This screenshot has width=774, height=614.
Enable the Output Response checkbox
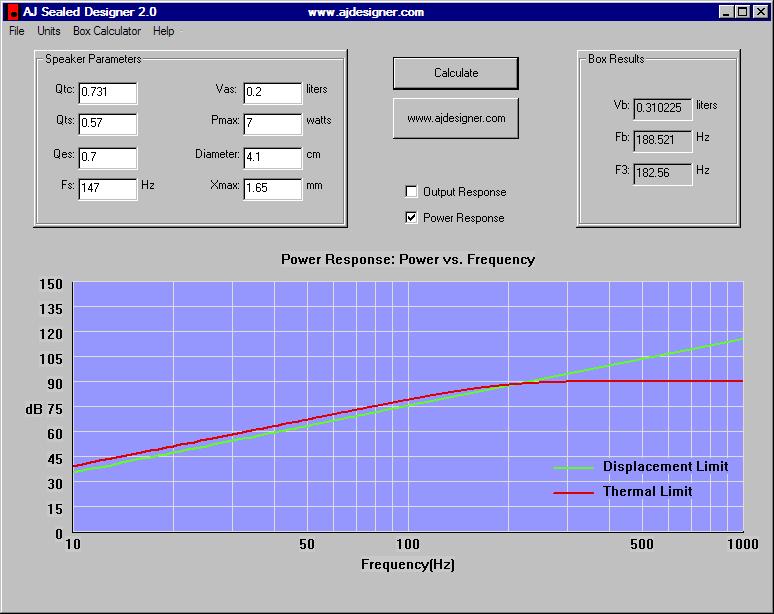tap(411, 192)
